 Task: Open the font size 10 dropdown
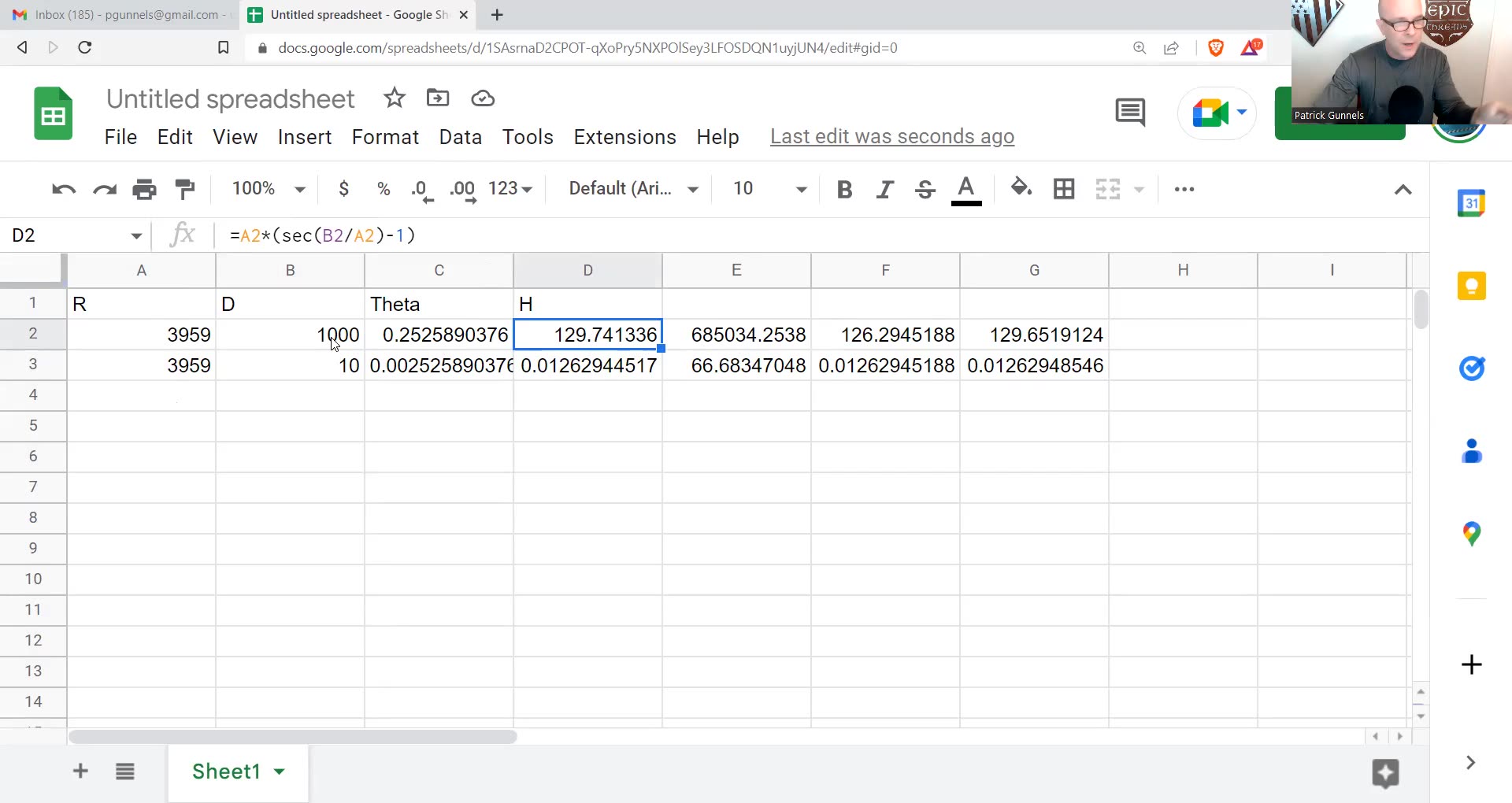[x=769, y=189]
